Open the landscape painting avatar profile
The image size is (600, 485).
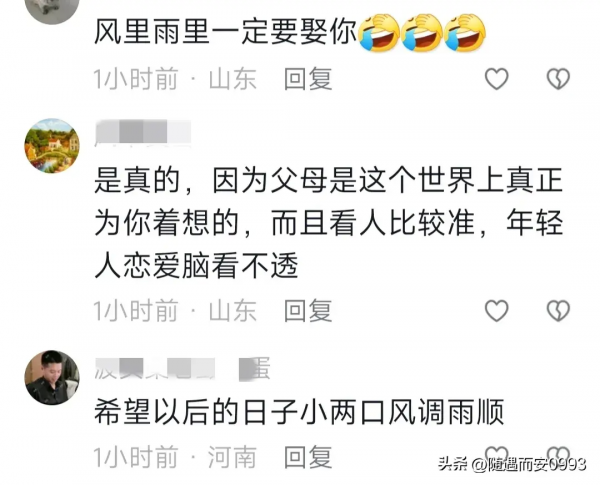click(52, 146)
